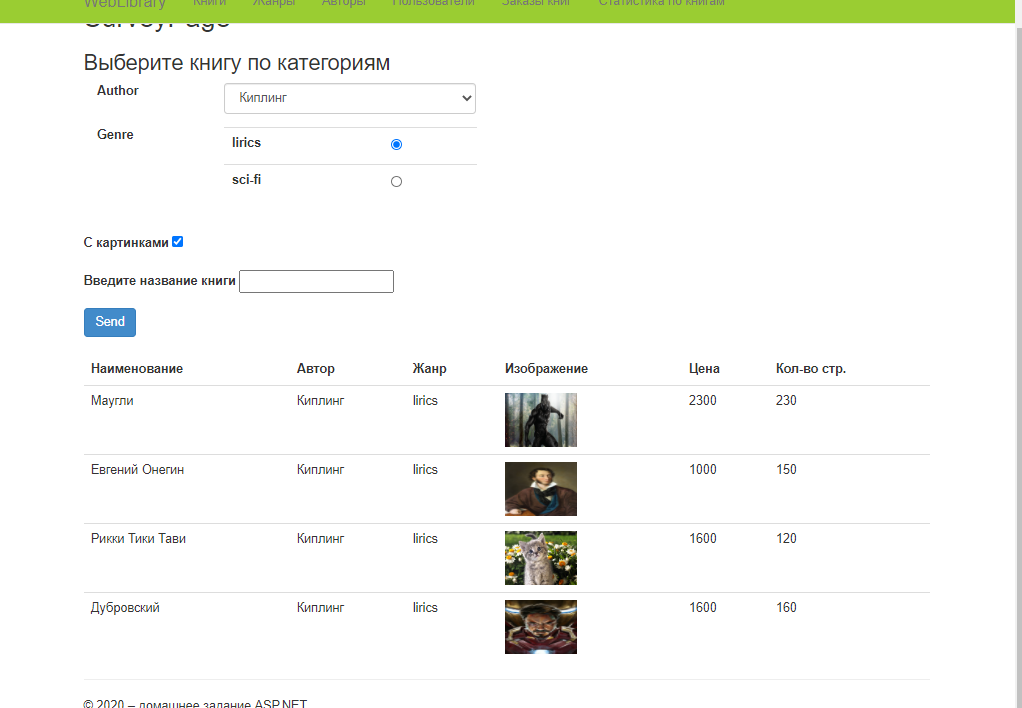Open the Author dropdown showing Киплинг
Viewport: 1022px width, 708px height.
(x=349, y=98)
